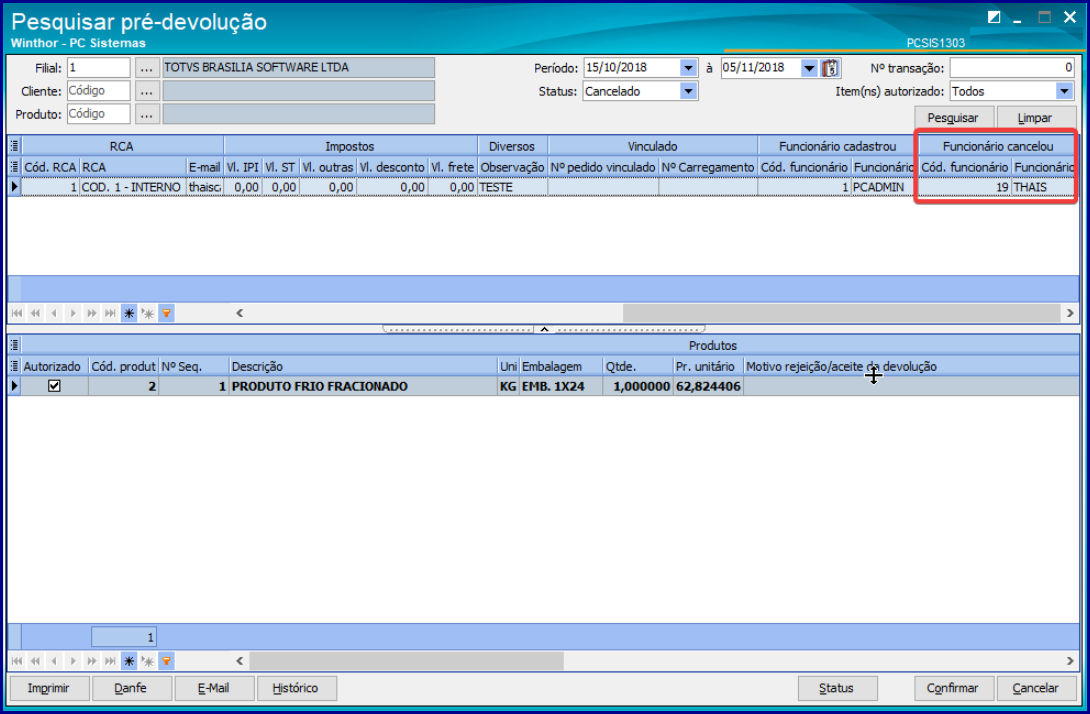Expand the Item(ns) autorizado dropdown showing Todos
The image size is (1090, 714).
coord(1064,91)
